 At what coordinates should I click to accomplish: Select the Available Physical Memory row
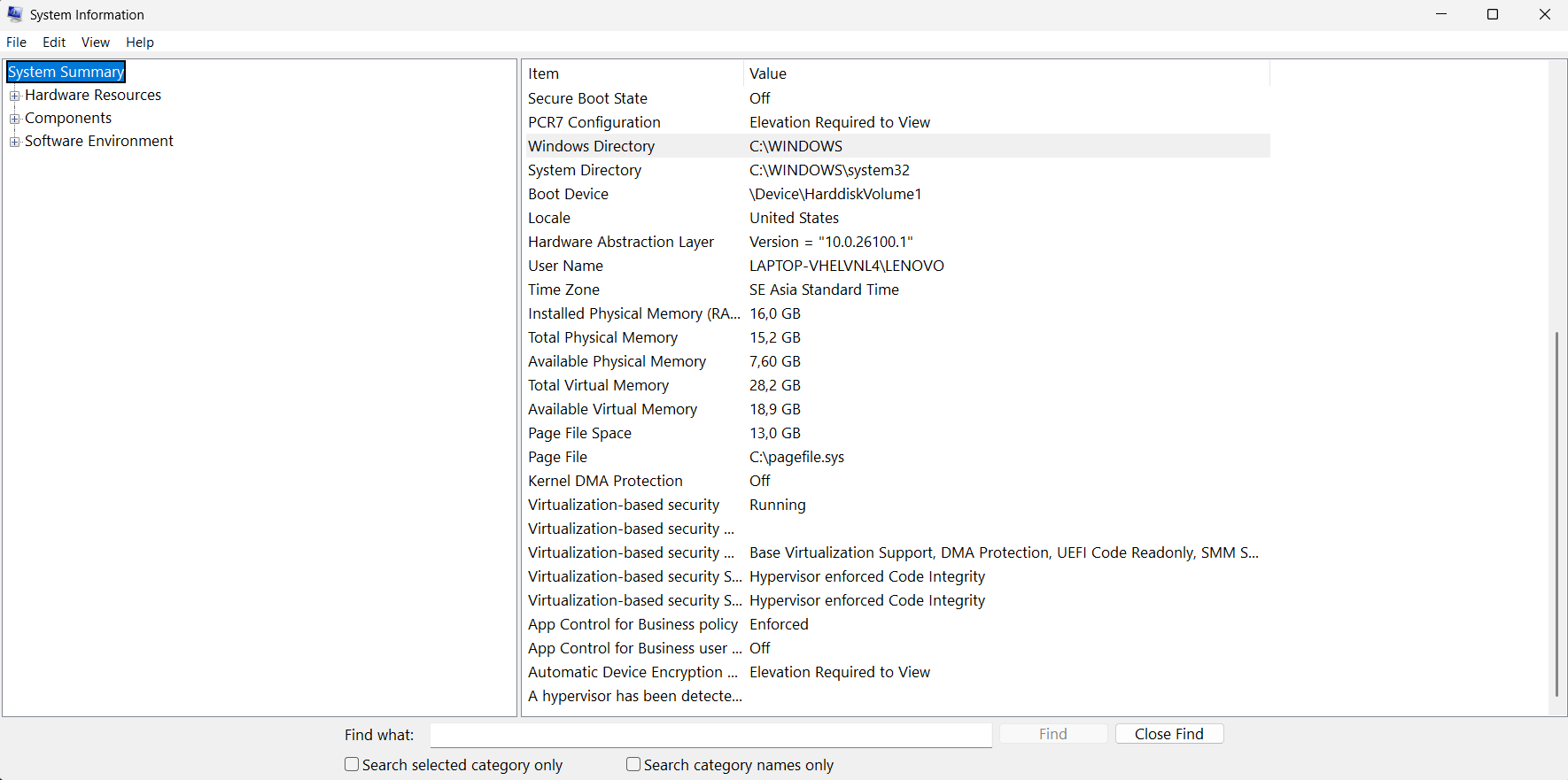(x=897, y=361)
